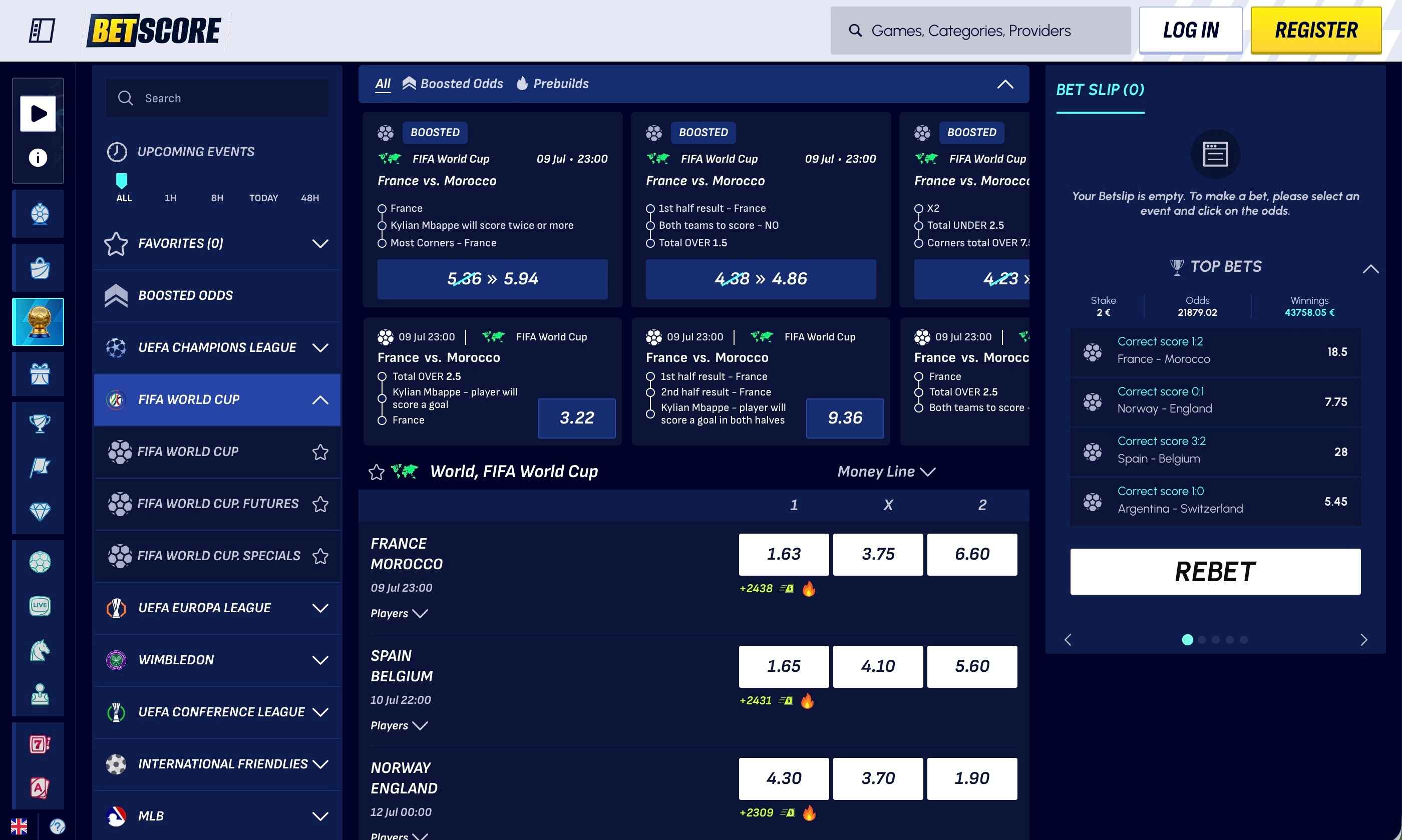Expand the International Friendlies section

point(217,764)
